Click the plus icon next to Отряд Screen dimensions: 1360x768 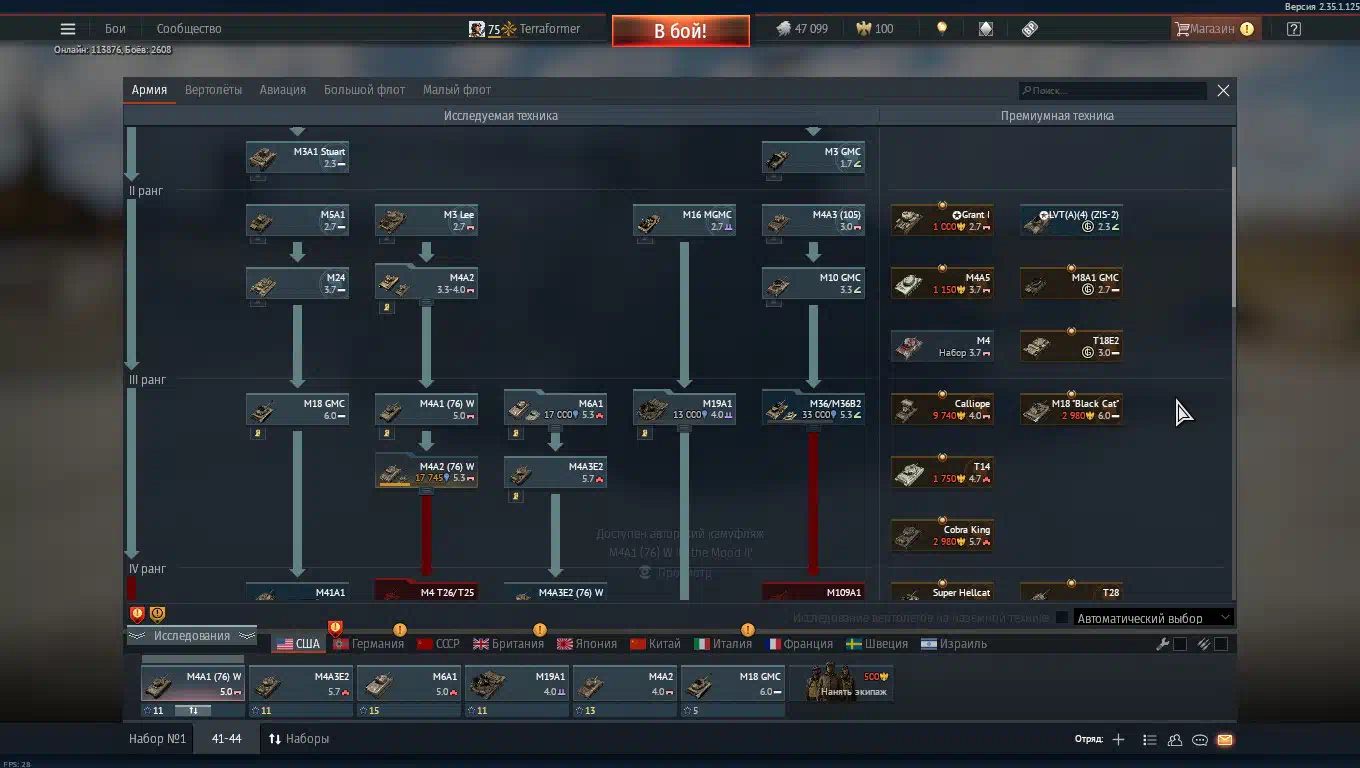pyautogui.click(x=1118, y=740)
